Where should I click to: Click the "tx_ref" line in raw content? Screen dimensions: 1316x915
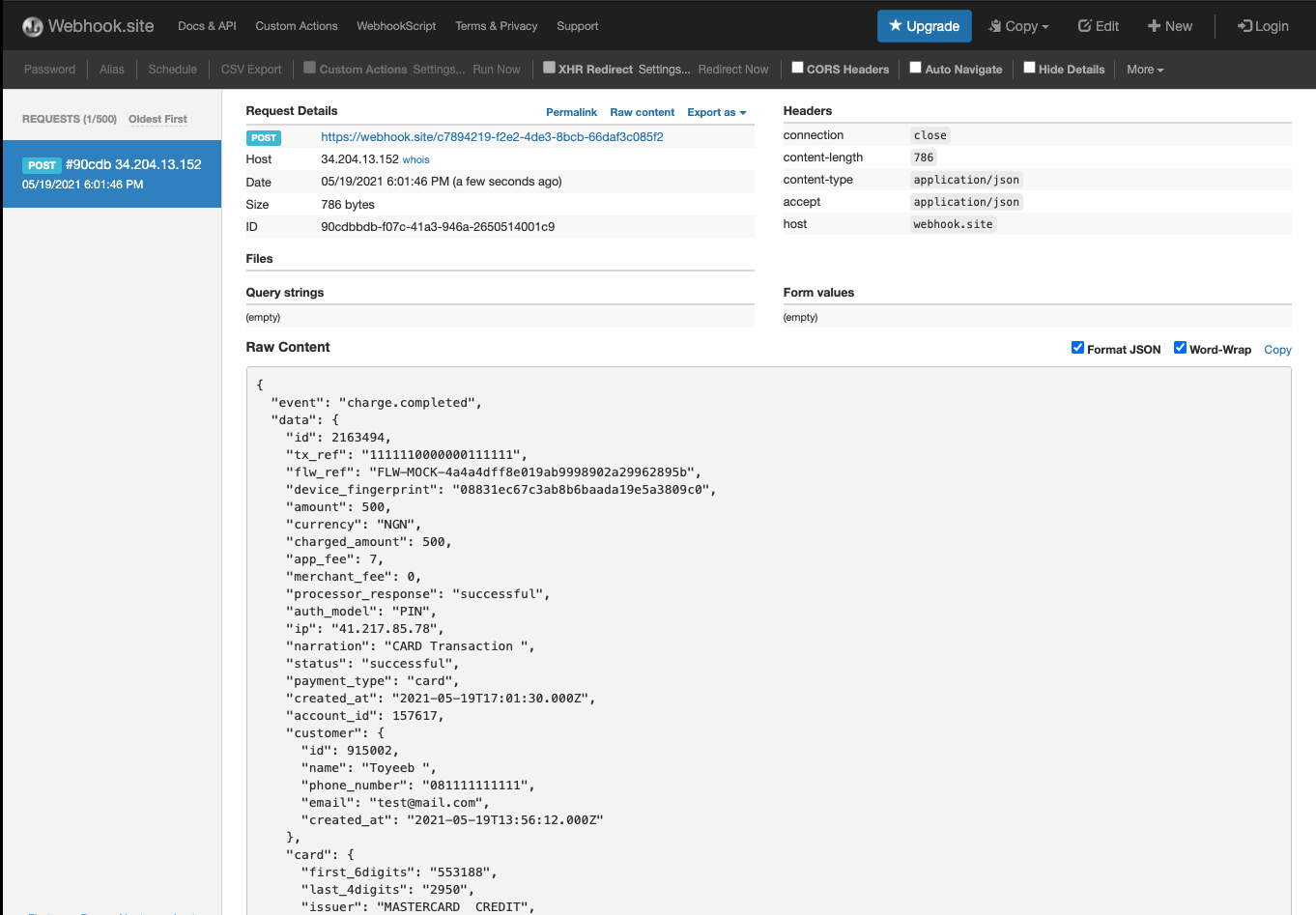pyautogui.click(x=406, y=455)
